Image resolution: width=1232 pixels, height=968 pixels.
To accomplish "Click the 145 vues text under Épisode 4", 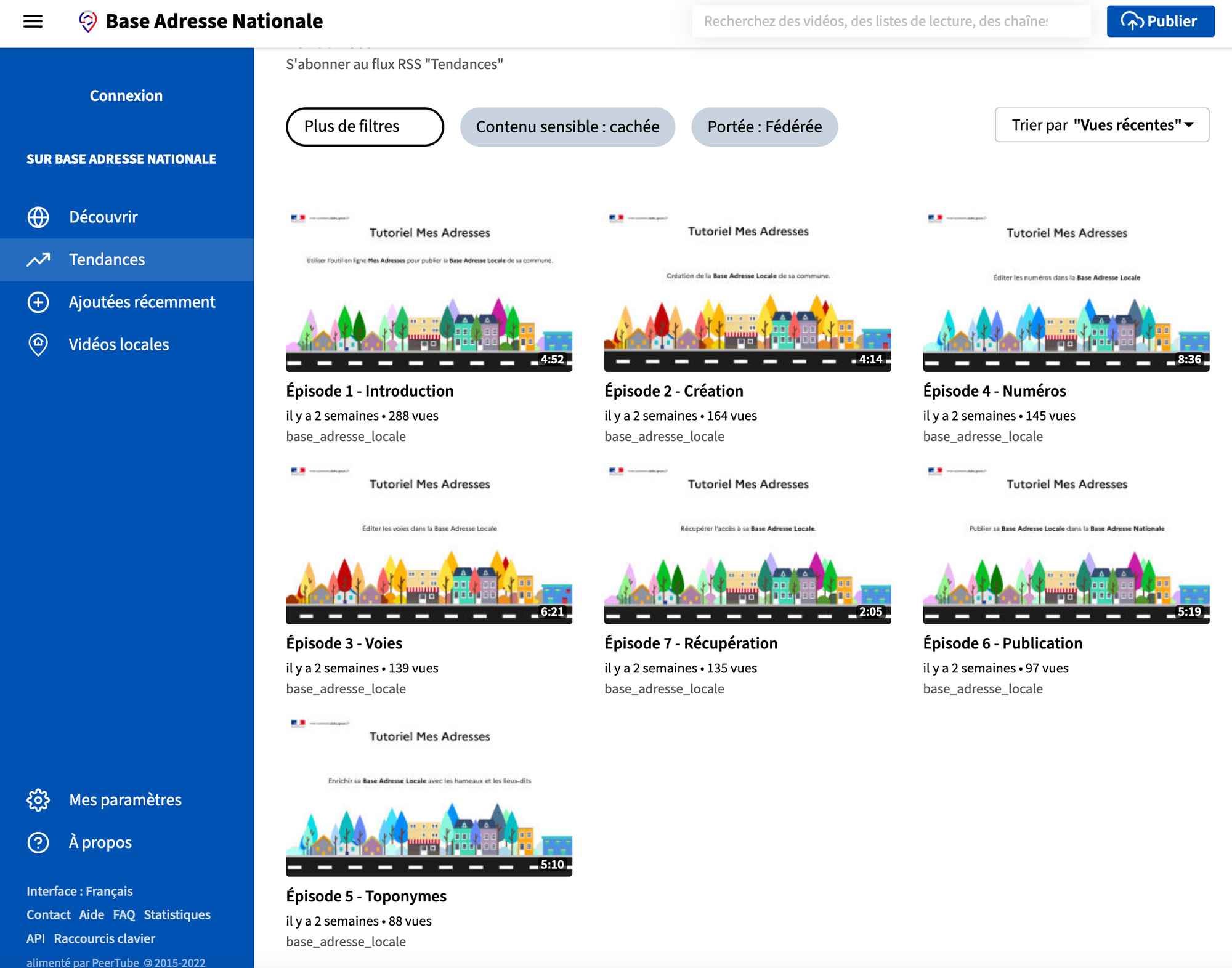I will [1050, 416].
